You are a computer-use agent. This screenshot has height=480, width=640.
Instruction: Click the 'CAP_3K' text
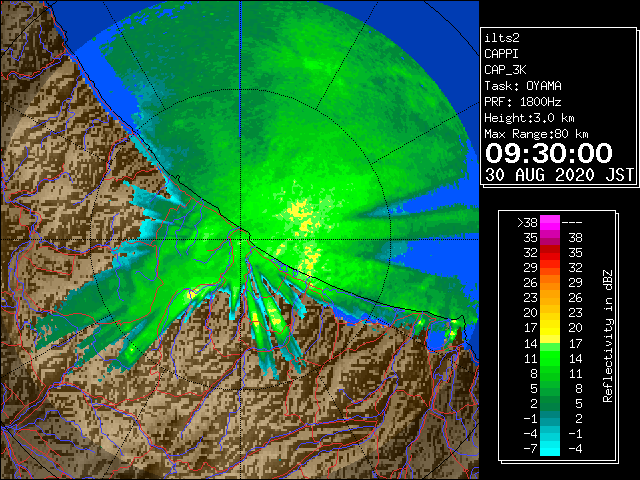tap(505, 70)
